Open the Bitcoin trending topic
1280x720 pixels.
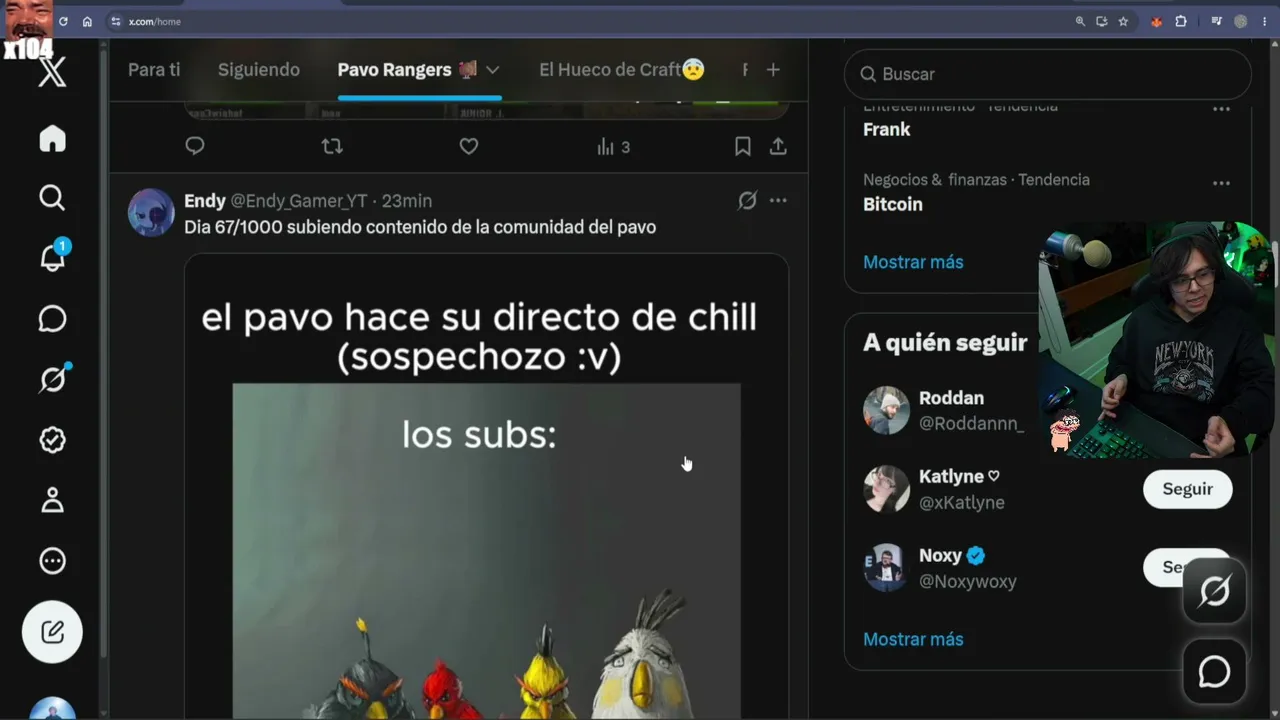pos(893,204)
